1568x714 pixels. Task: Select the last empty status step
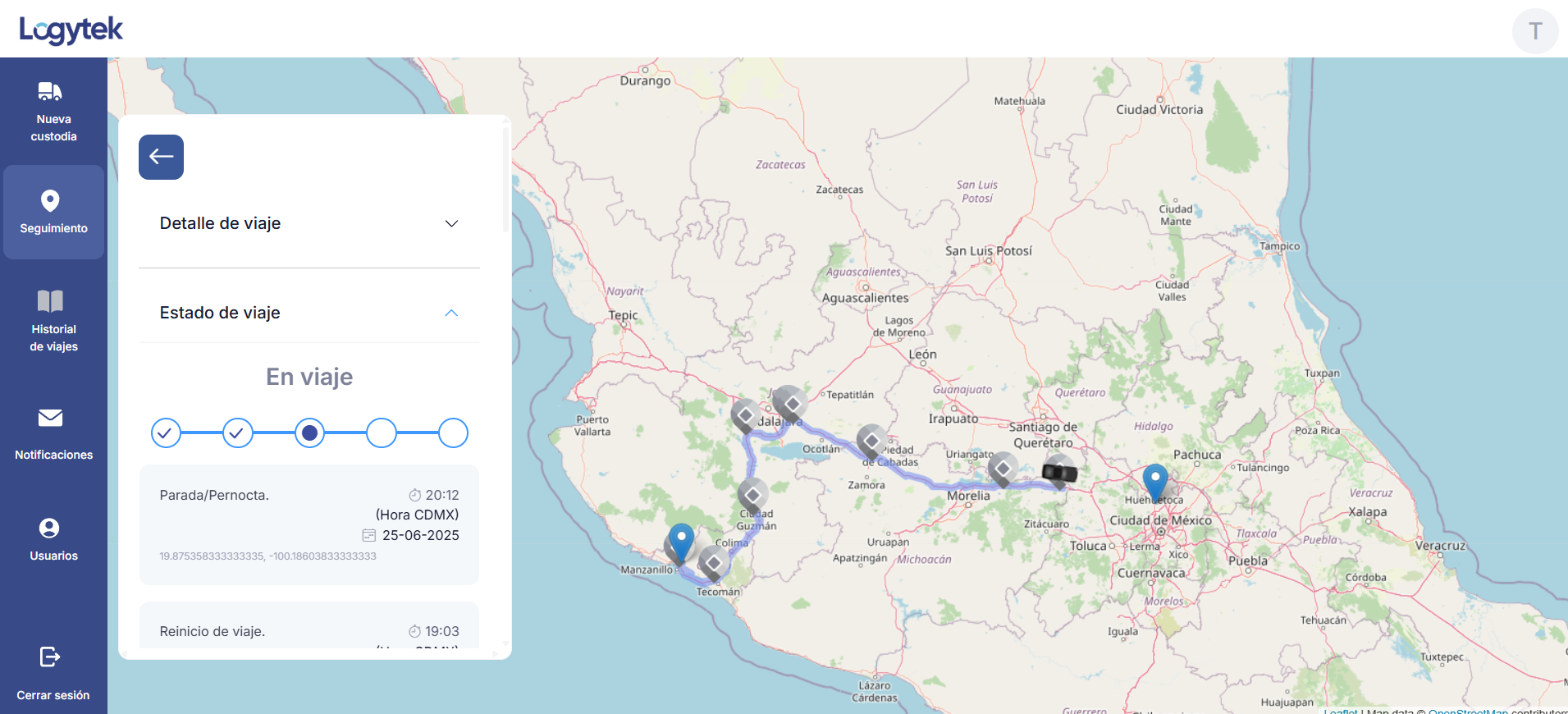(453, 433)
